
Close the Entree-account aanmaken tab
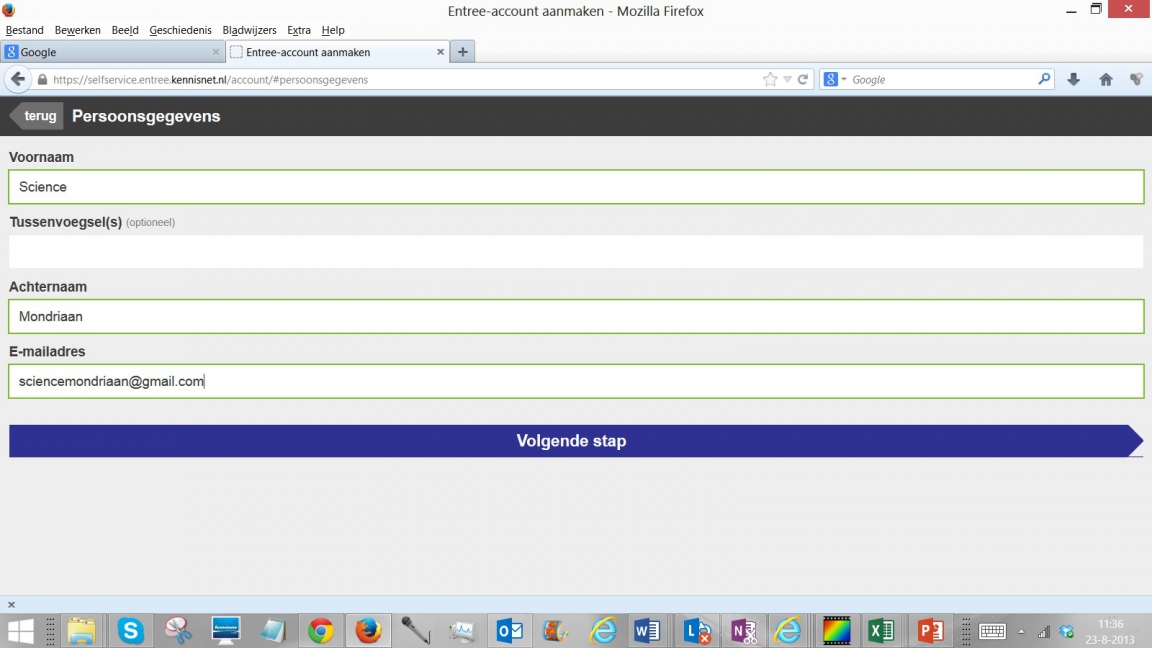tap(440, 52)
